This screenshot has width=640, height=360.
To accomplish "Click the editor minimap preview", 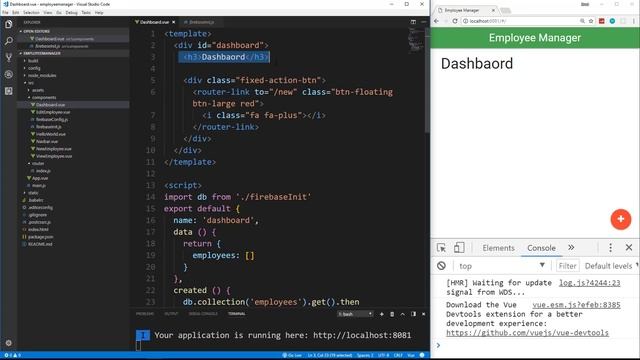I will [x=415, y=40].
